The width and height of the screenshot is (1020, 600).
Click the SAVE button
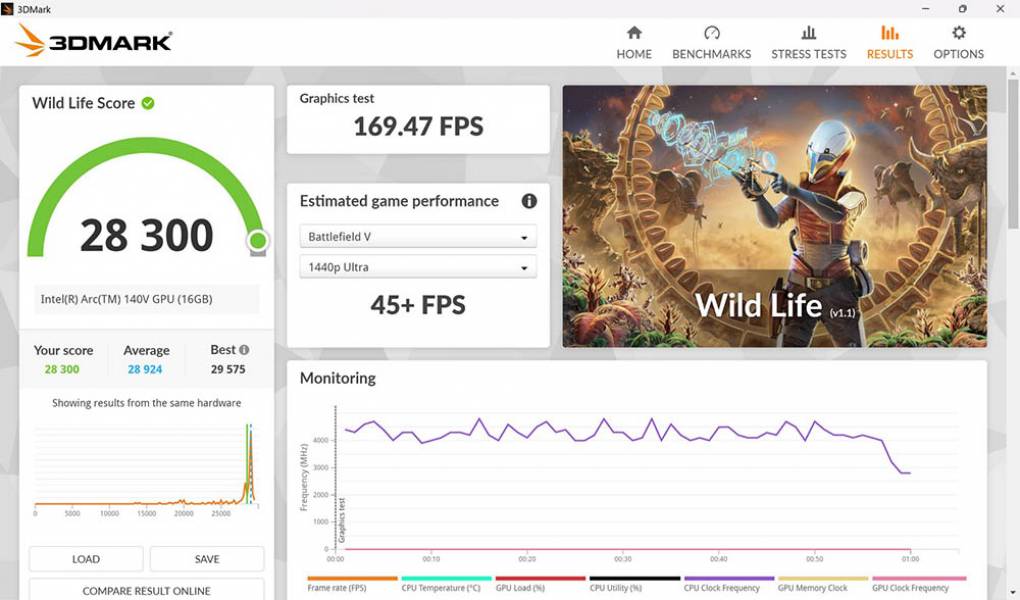tap(207, 559)
